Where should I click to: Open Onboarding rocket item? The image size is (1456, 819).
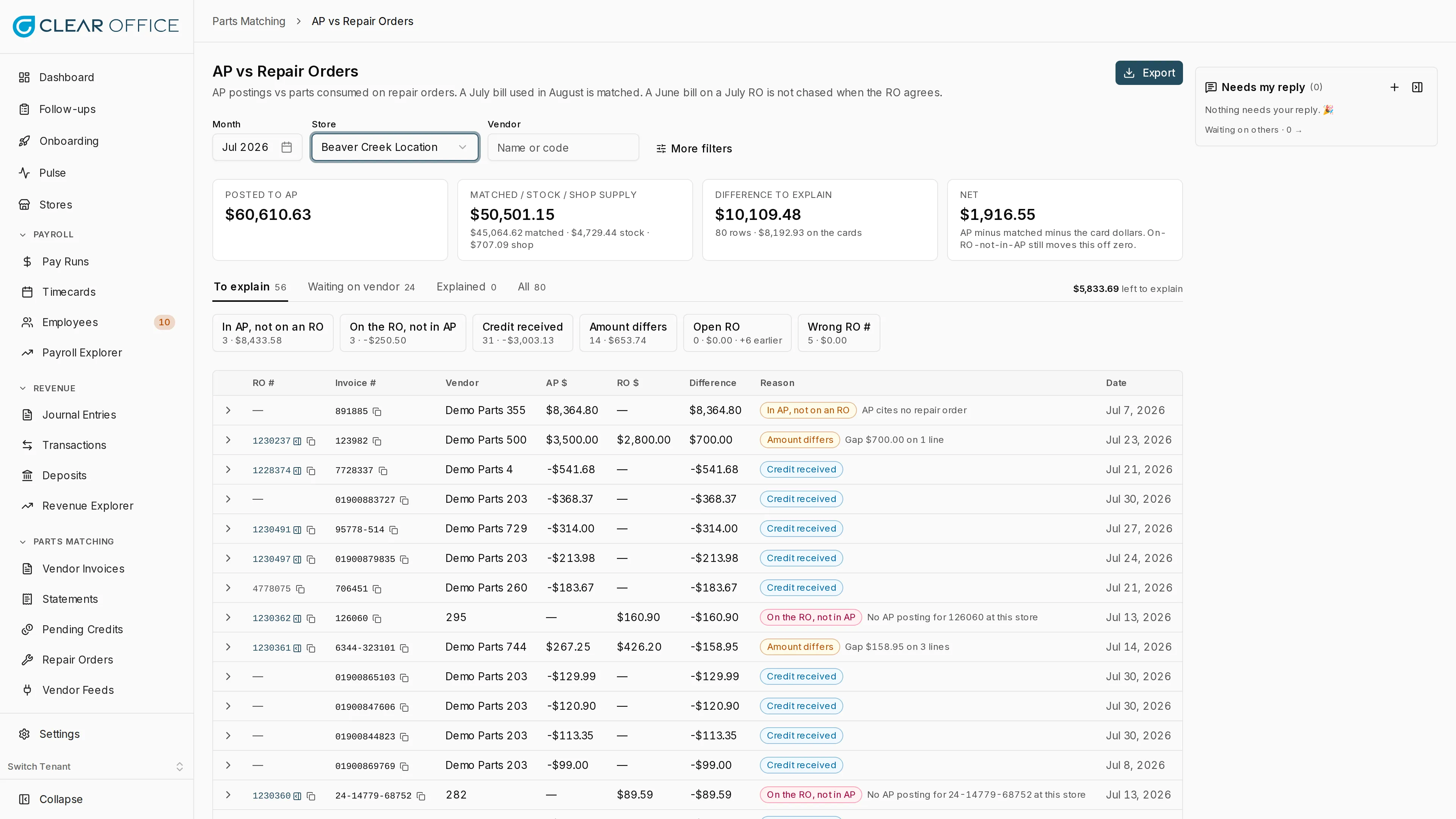point(97,141)
